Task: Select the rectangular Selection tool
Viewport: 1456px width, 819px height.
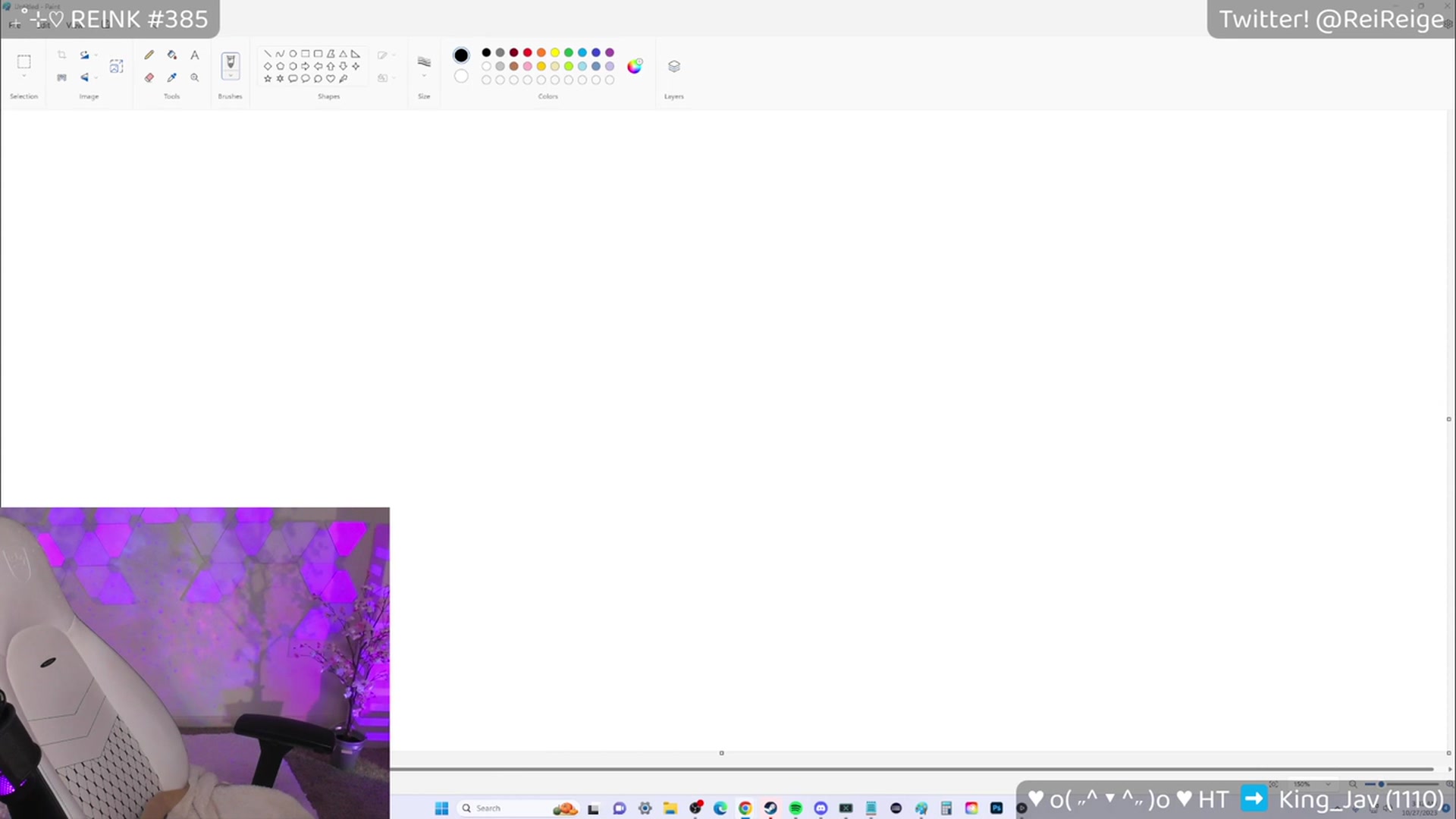Action: 24,61
